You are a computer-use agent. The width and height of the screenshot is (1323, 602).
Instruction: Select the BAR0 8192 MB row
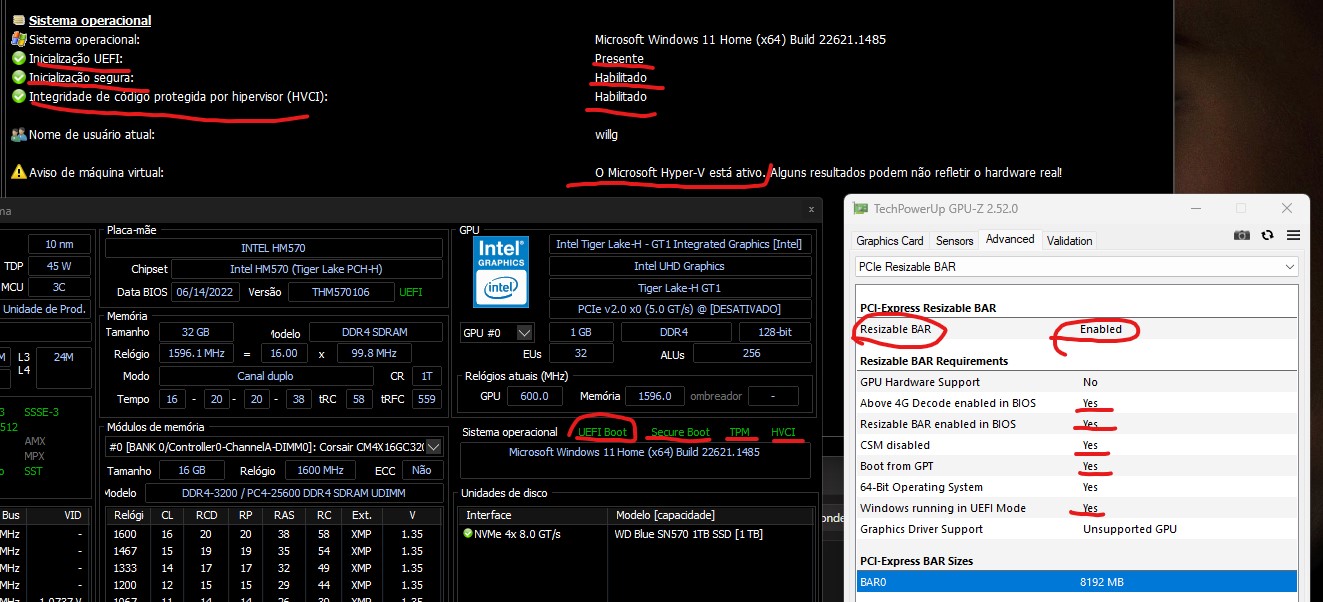(1077, 581)
